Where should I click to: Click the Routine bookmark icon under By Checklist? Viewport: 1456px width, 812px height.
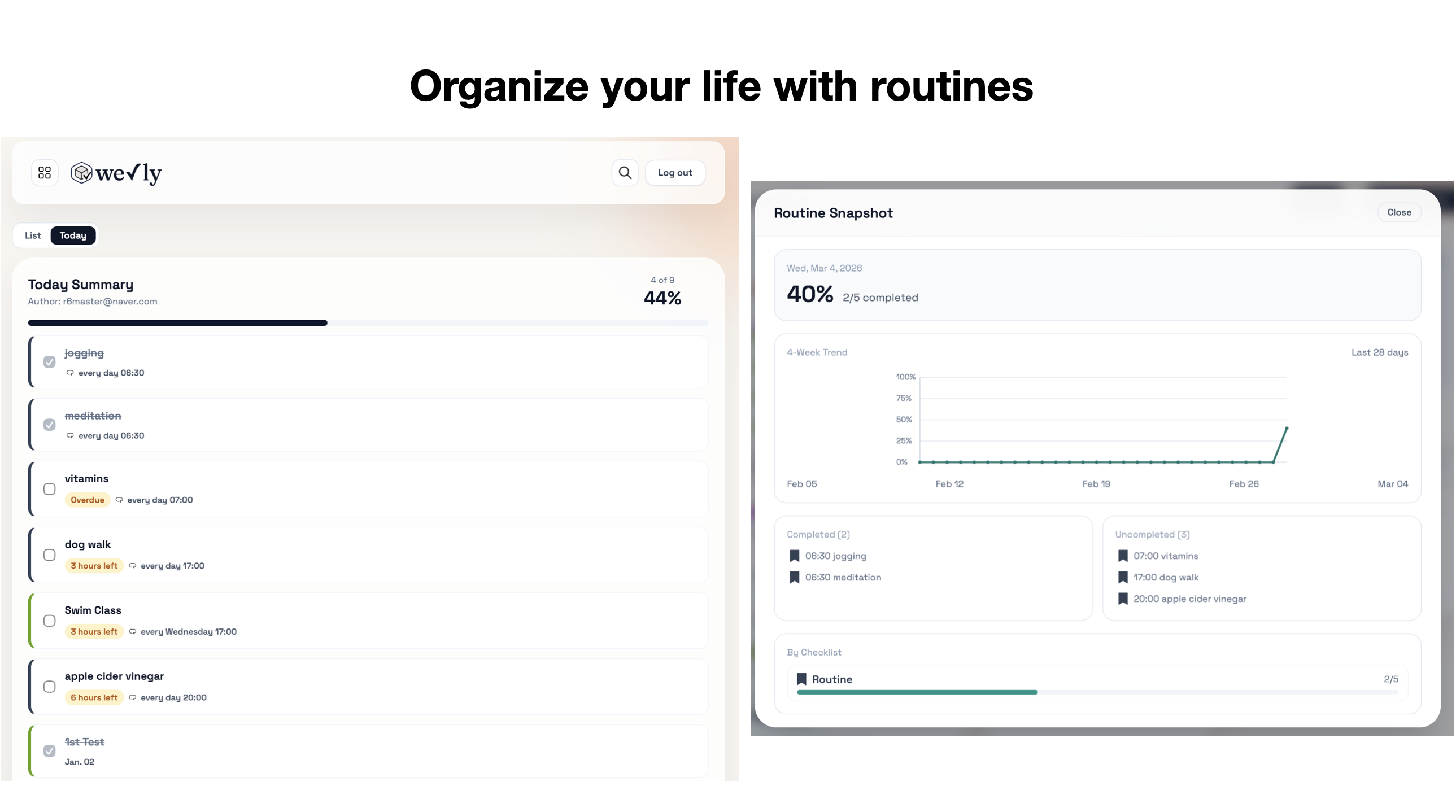[802, 679]
